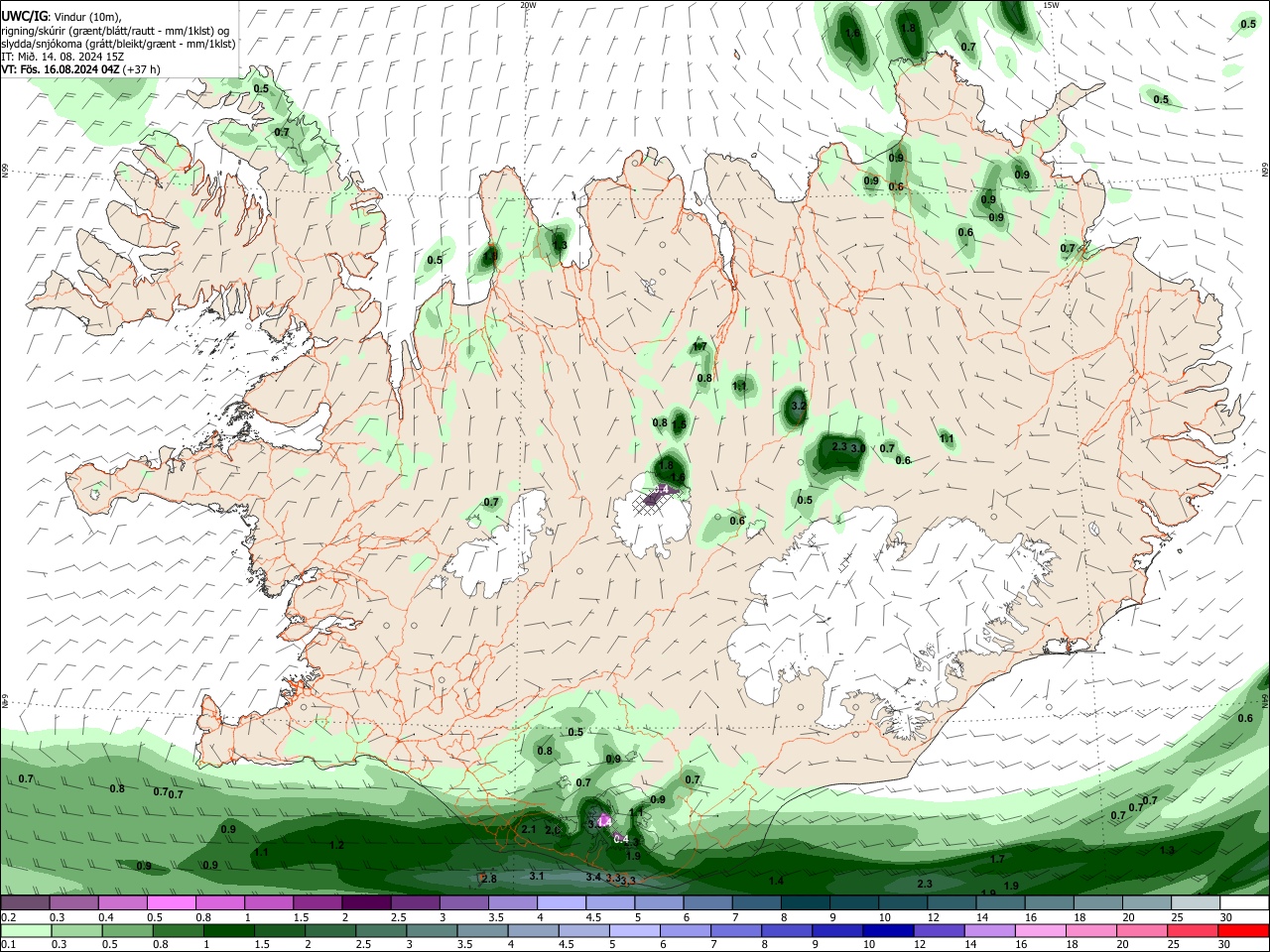Click the snow legend swatch labelled 1.5
The width and height of the screenshot is (1270, 952).
(x=318, y=902)
